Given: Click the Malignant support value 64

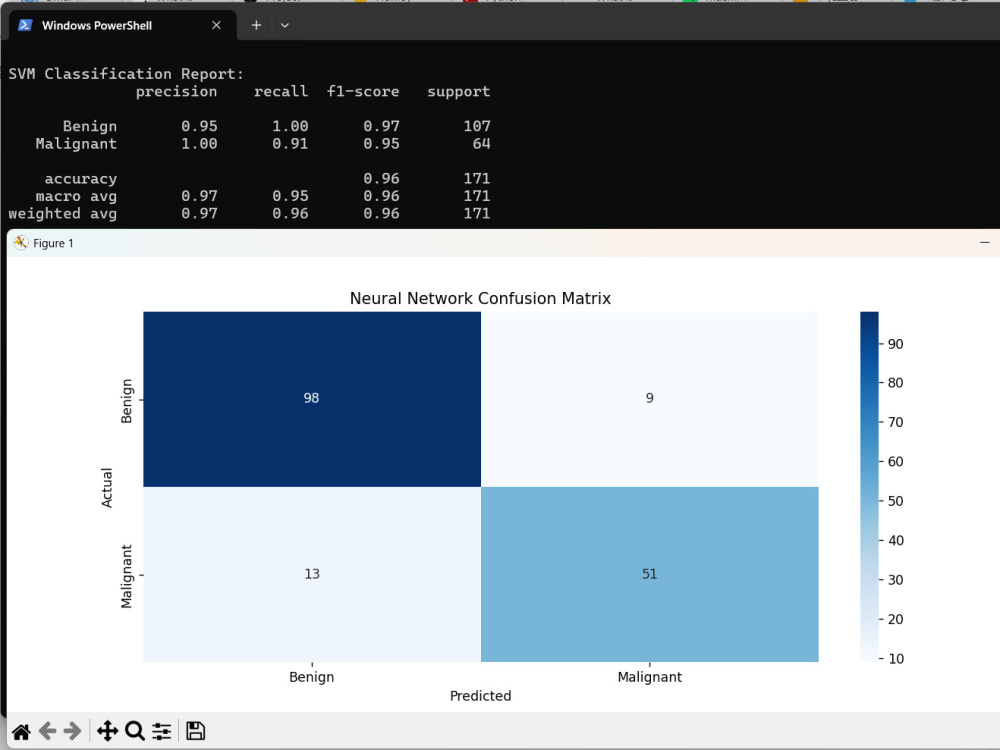Looking at the screenshot, I should point(482,144).
